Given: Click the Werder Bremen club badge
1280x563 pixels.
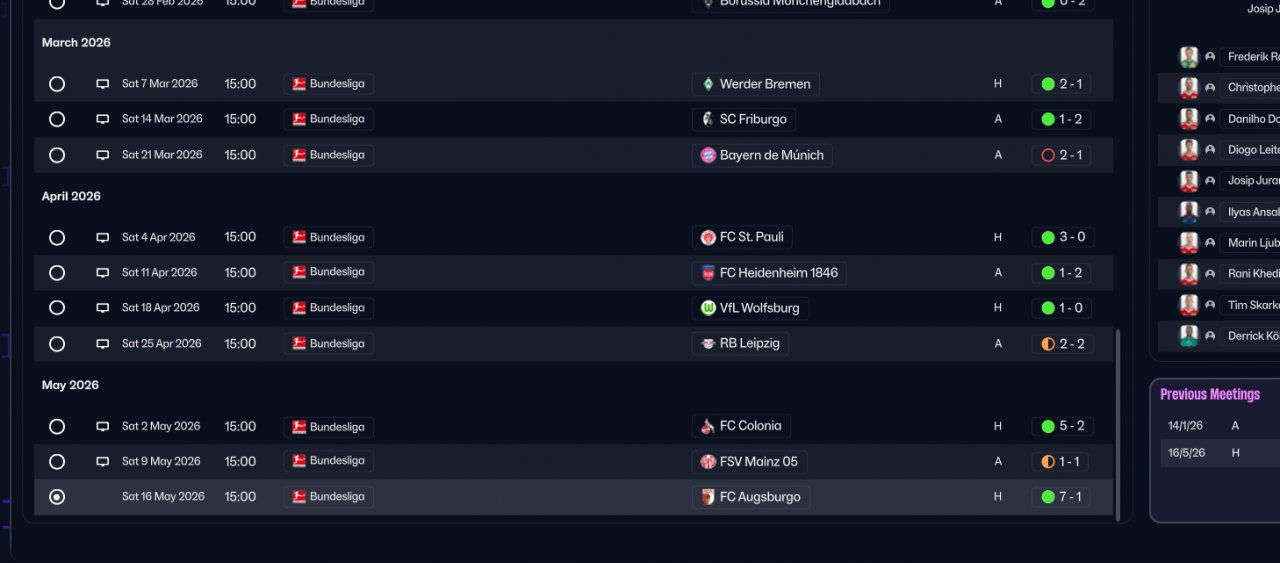Looking at the screenshot, I should (x=708, y=84).
